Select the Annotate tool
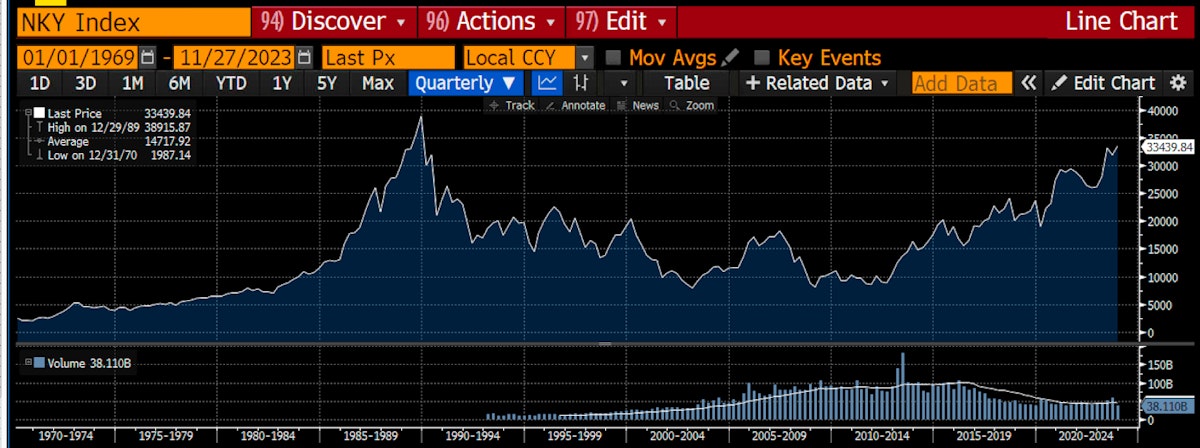The image size is (1200, 448). [576, 105]
